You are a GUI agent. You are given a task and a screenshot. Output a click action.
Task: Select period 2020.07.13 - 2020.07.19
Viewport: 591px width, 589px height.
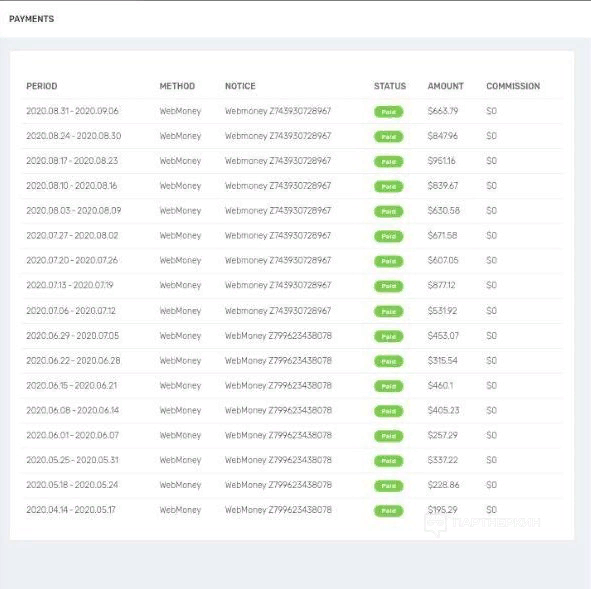69,285
